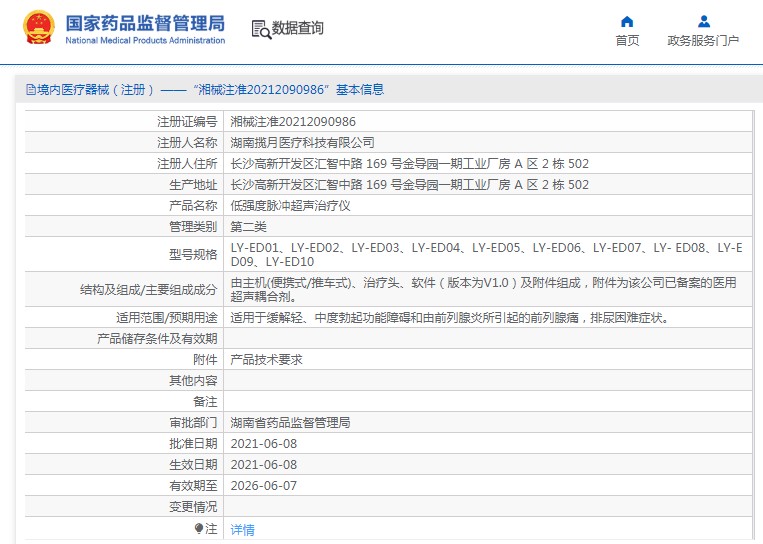Open the 详情 link
This screenshot has width=763, height=544.
(x=242, y=529)
